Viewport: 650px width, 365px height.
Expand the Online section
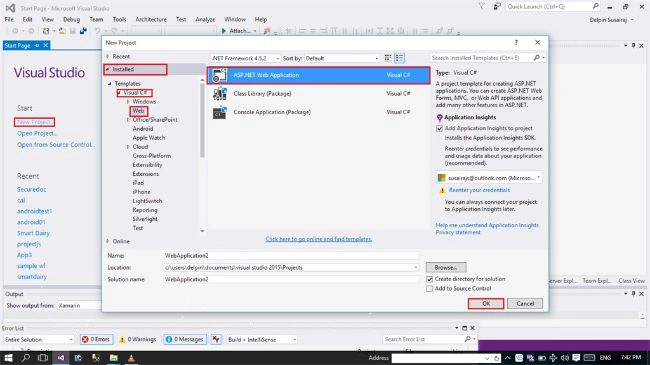click(x=107, y=241)
